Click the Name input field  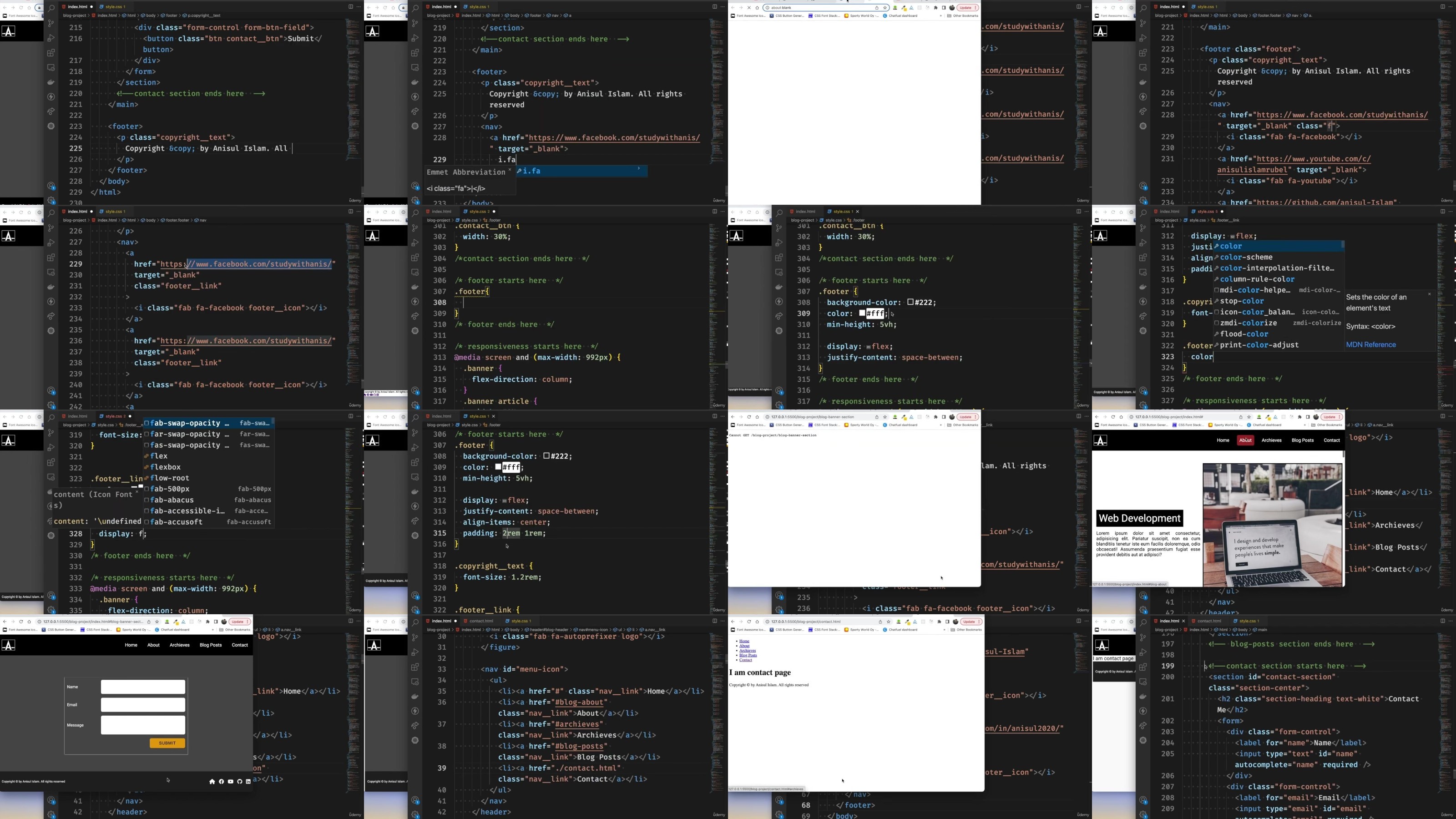point(143,687)
